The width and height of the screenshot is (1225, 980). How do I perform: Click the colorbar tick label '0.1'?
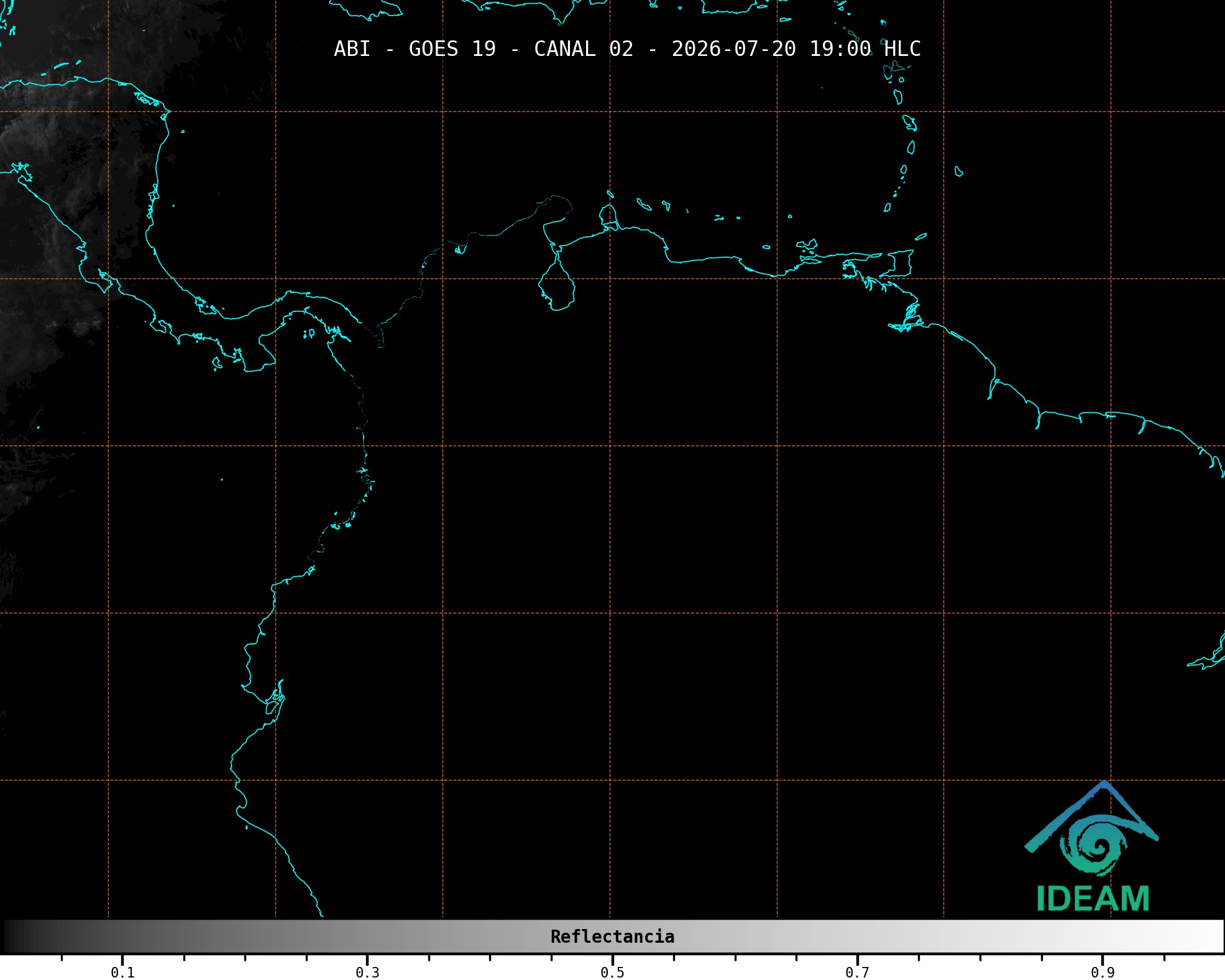(x=122, y=973)
